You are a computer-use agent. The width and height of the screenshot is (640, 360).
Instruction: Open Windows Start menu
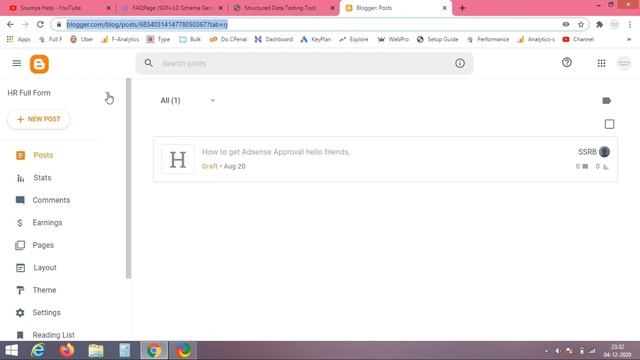click(11, 351)
